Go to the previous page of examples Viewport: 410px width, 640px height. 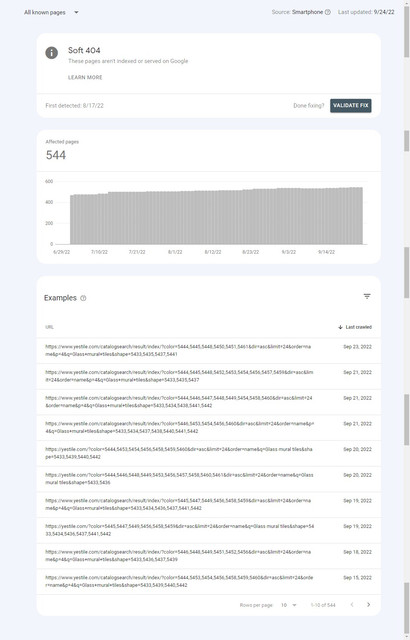(x=352, y=604)
